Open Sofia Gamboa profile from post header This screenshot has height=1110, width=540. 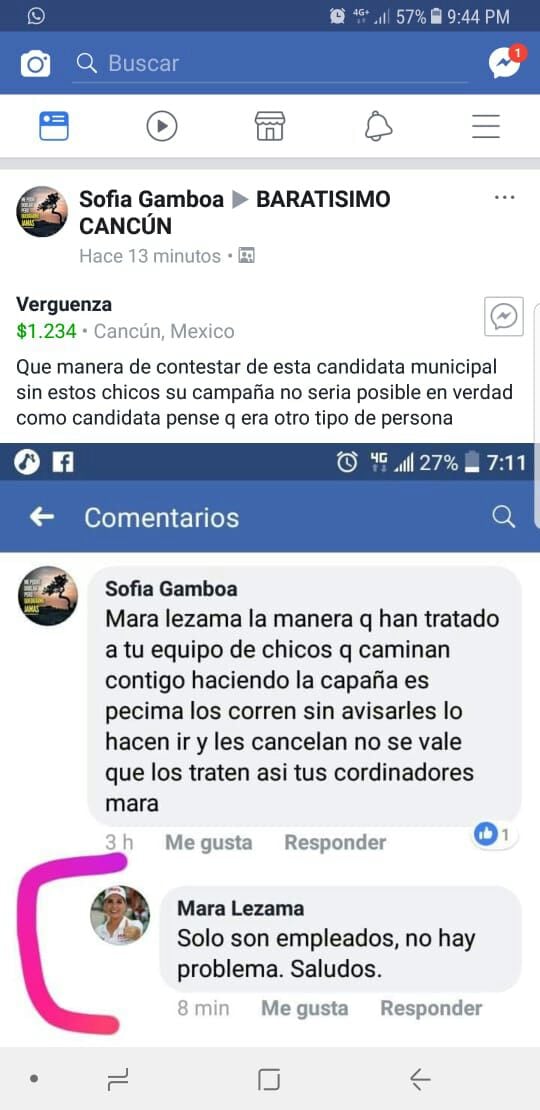[151, 199]
